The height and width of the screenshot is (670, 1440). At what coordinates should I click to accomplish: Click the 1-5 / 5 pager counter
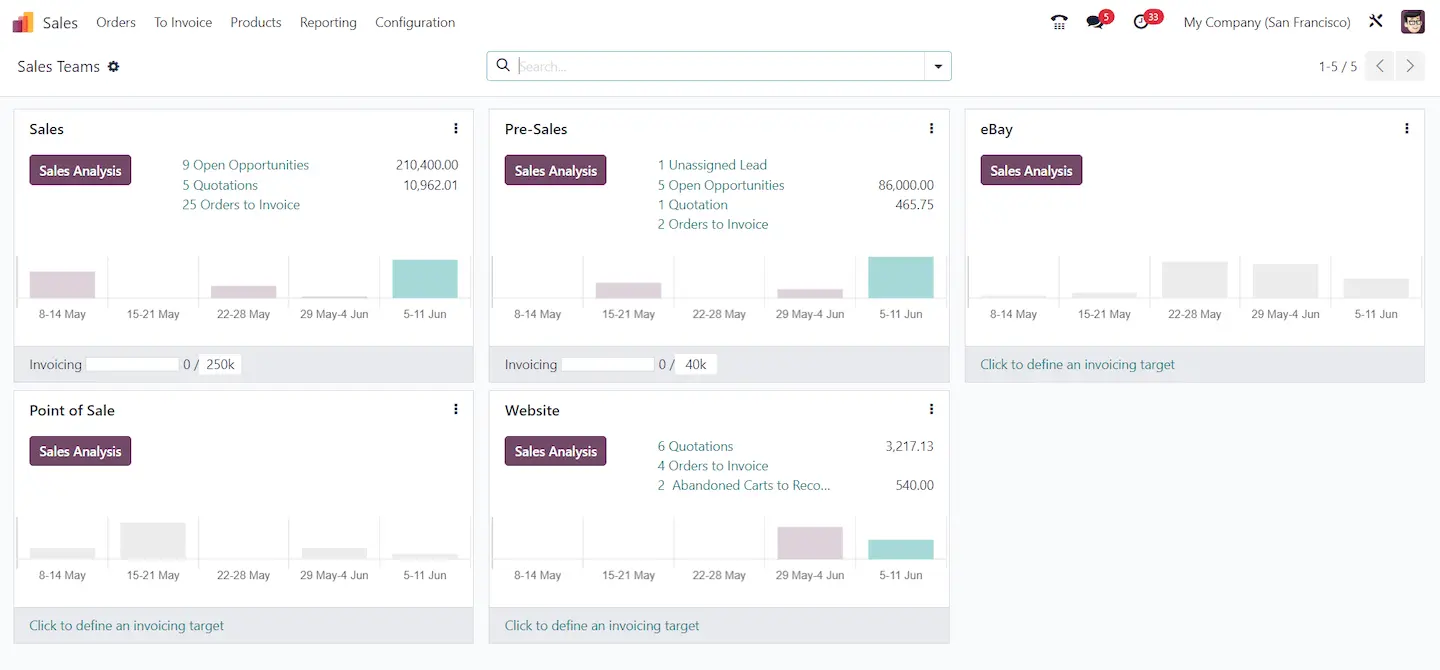1338,66
